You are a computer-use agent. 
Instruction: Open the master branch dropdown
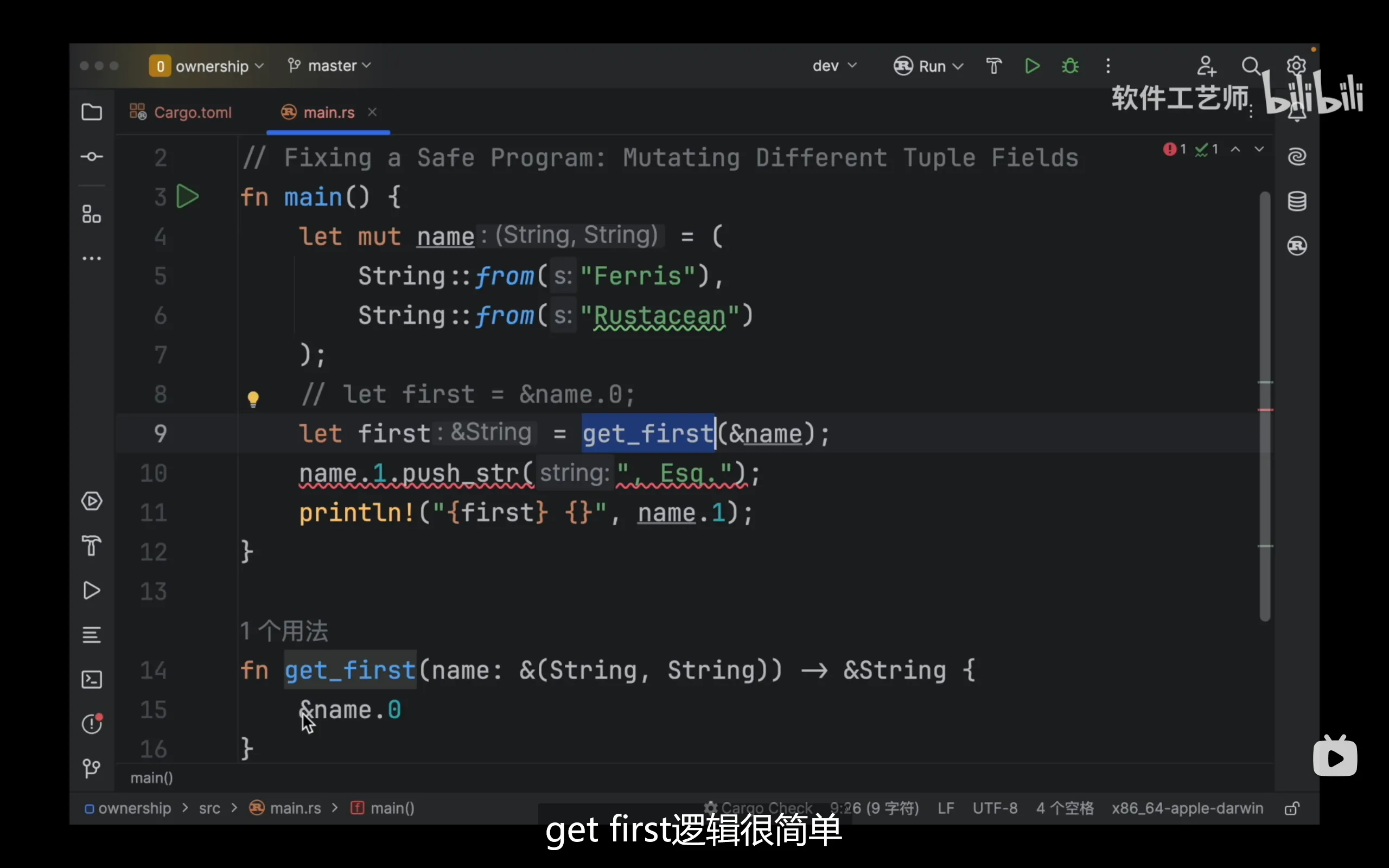click(329, 66)
